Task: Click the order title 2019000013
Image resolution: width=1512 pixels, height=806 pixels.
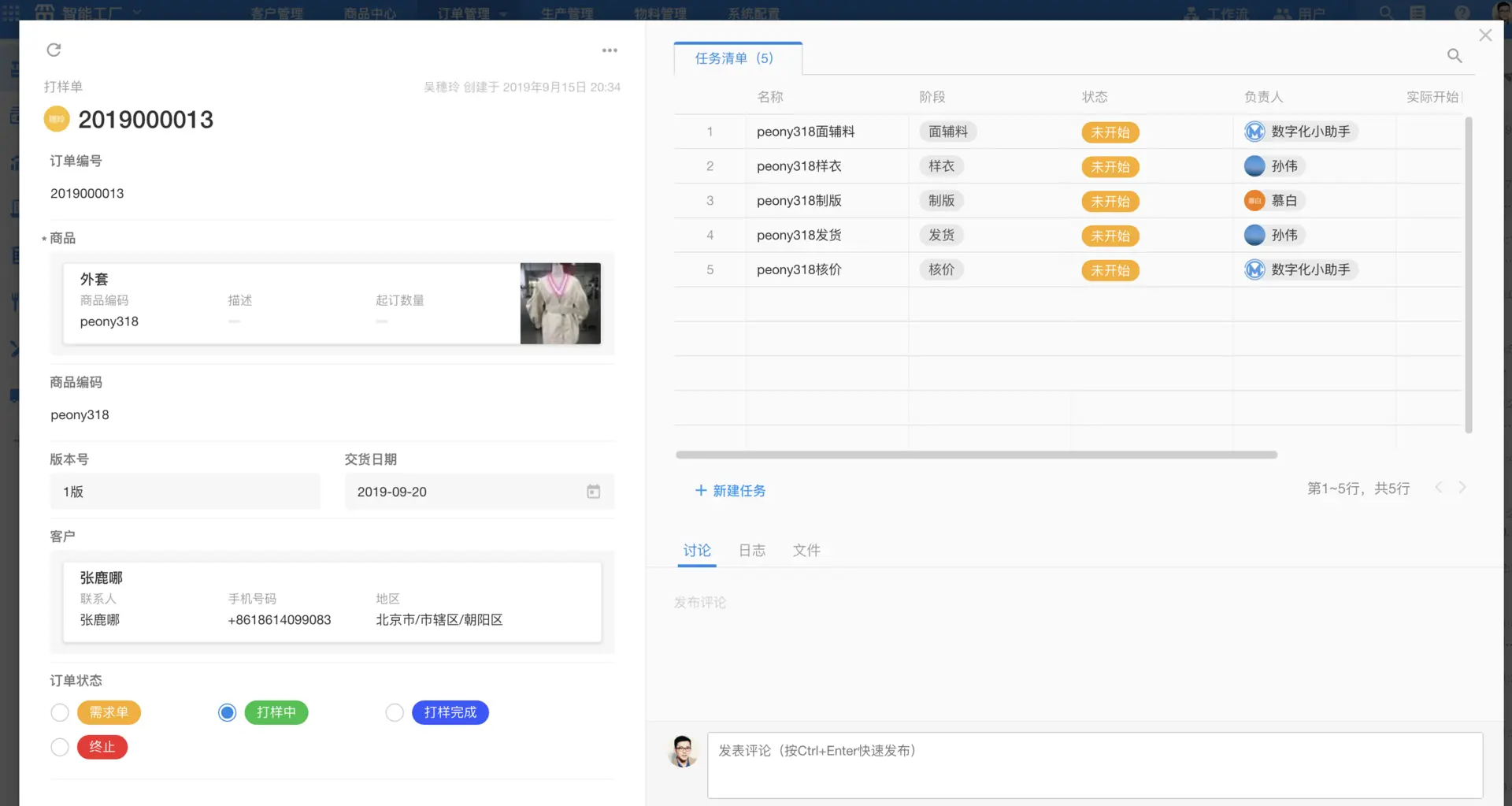Action: point(146,120)
